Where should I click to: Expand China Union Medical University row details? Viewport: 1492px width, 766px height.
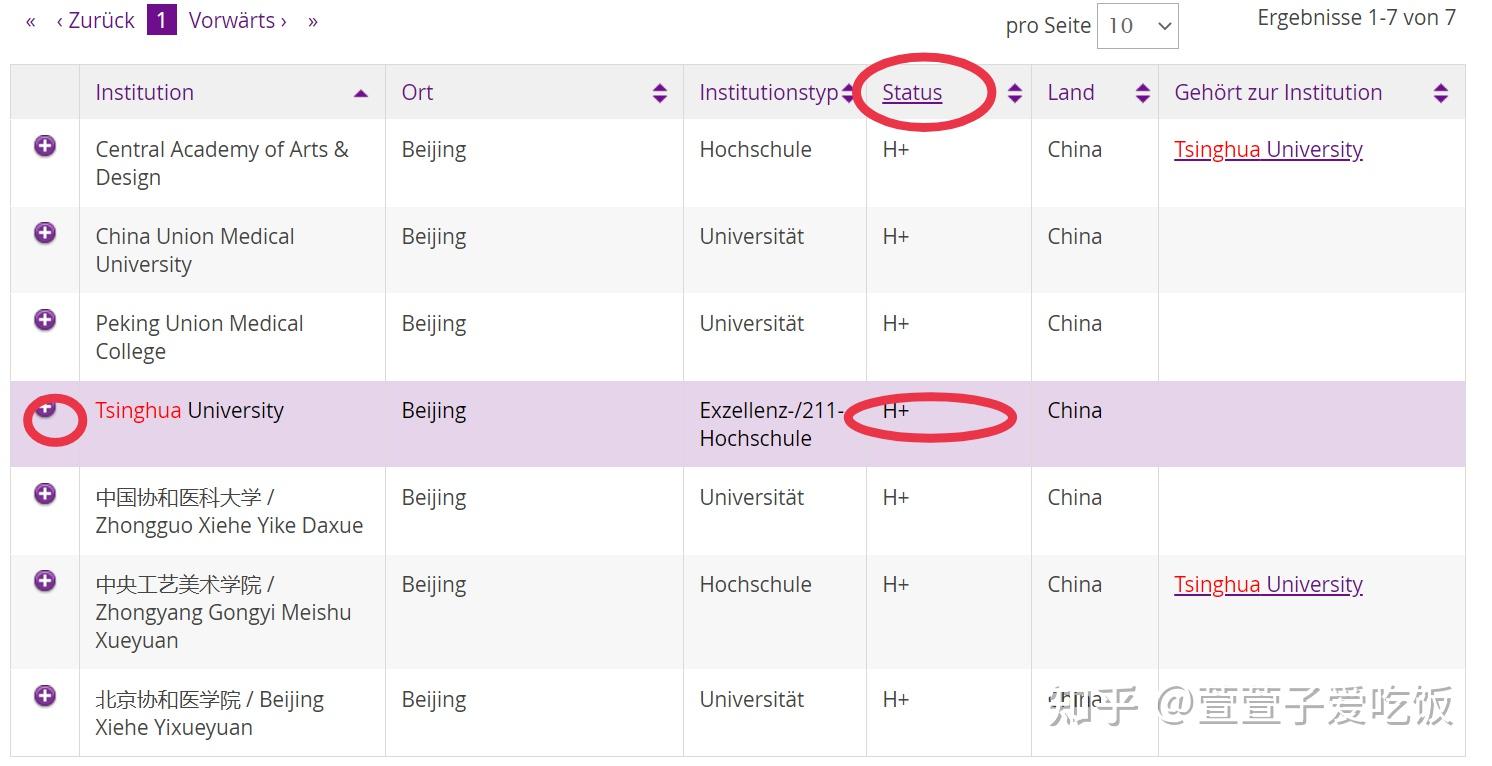pyautogui.click(x=45, y=234)
